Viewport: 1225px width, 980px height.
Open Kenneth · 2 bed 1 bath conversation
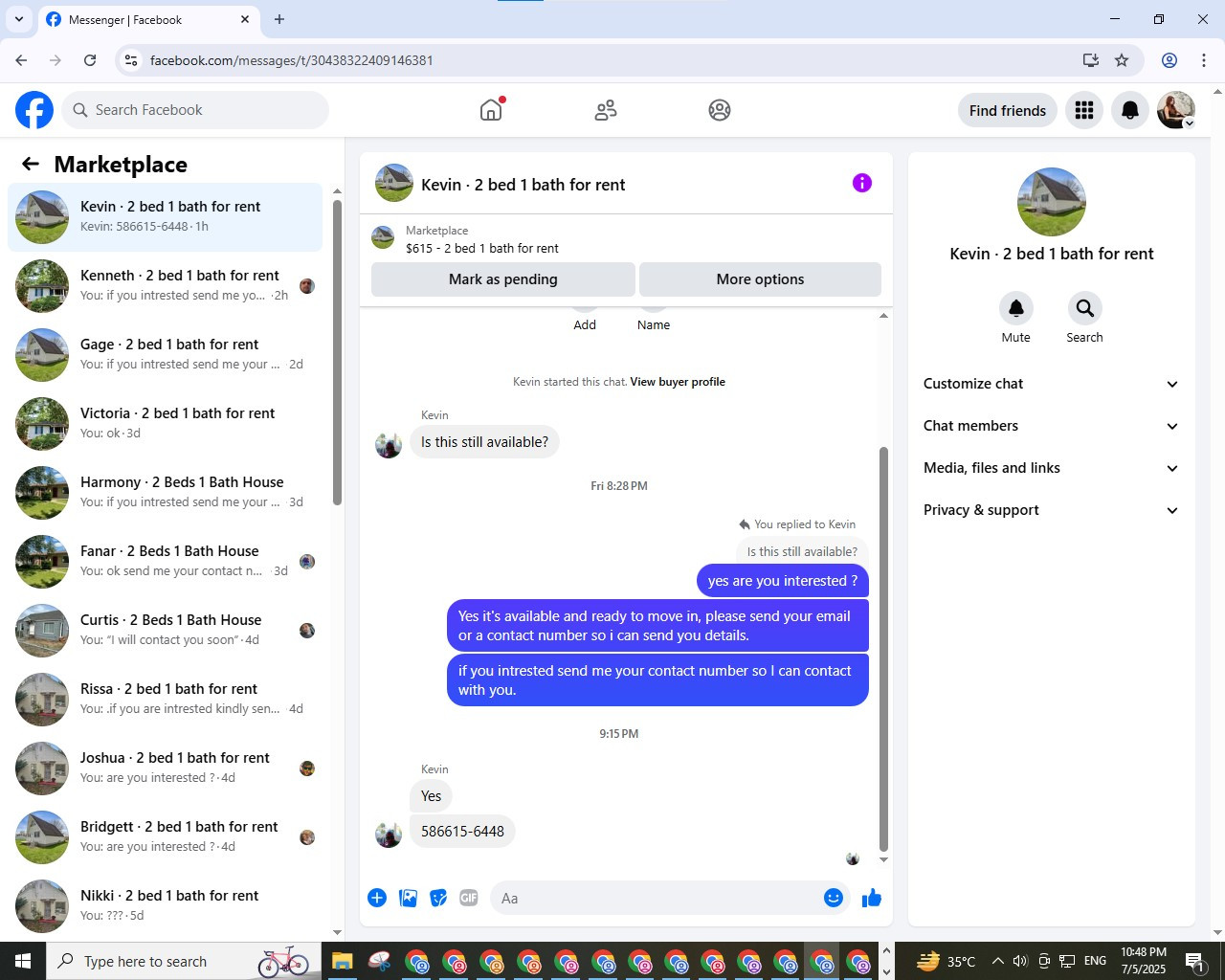pyautogui.click(x=165, y=286)
